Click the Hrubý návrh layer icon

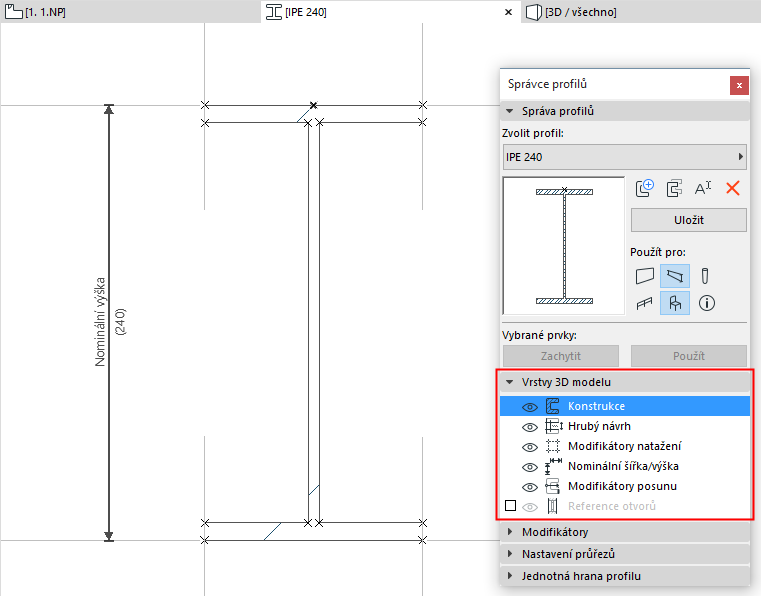click(x=554, y=426)
